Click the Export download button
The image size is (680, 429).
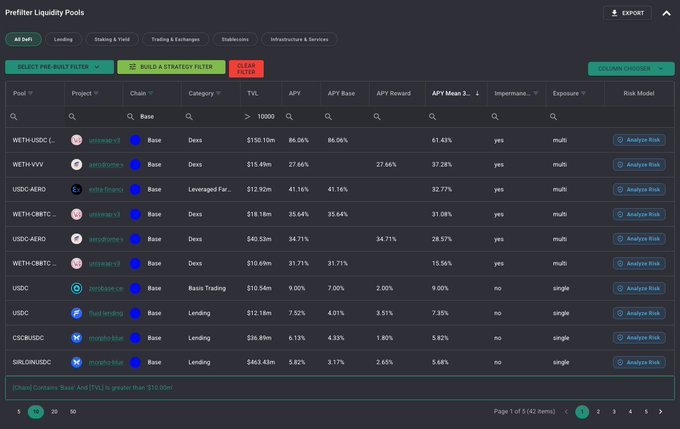tap(627, 13)
